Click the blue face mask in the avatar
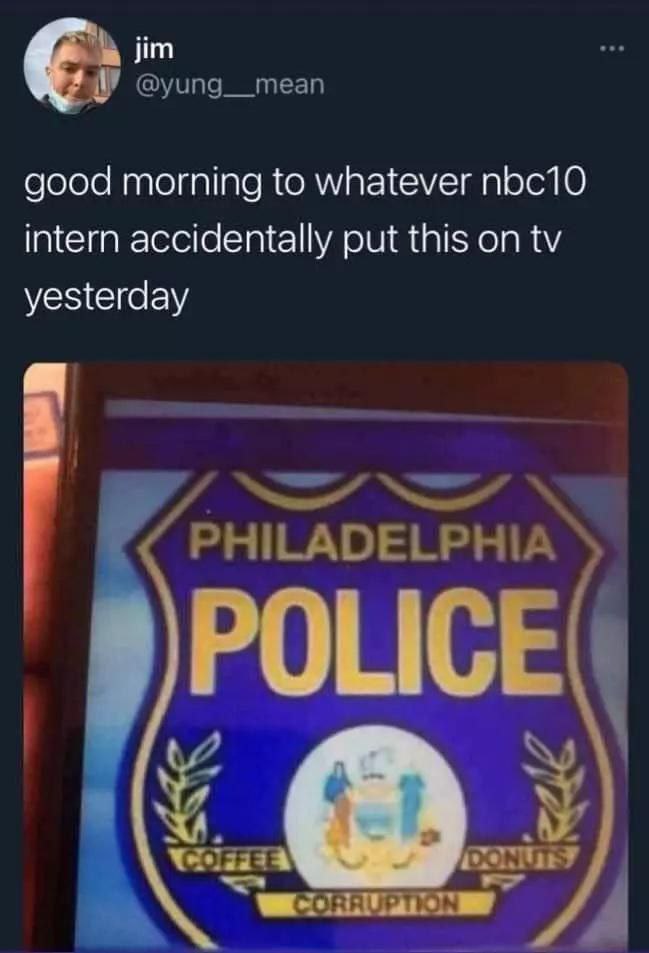Image resolution: width=649 pixels, height=953 pixels. click(62, 100)
